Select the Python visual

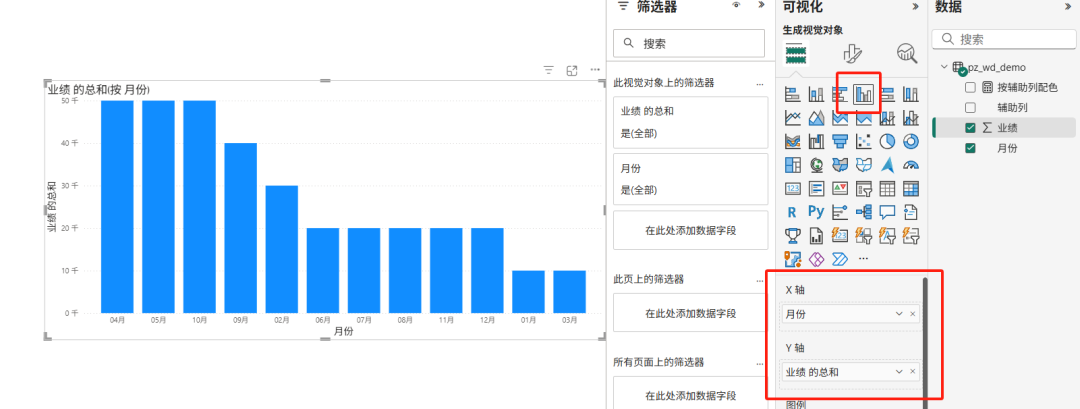[817, 212]
